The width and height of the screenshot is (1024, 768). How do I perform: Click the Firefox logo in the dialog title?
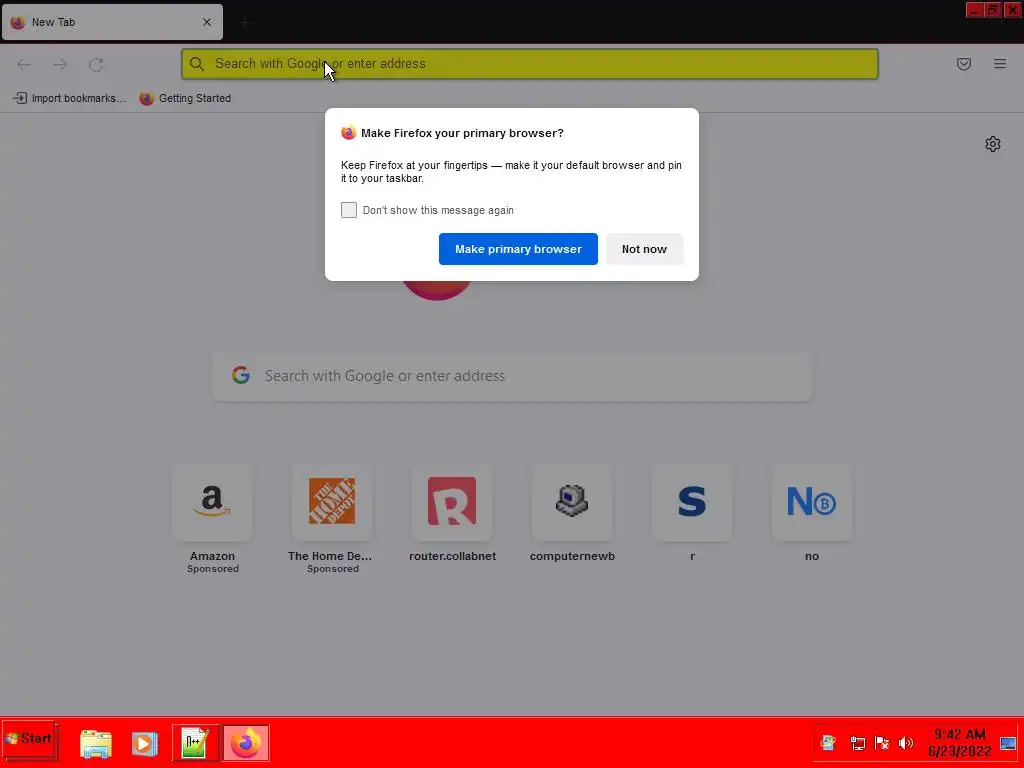click(349, 133)
